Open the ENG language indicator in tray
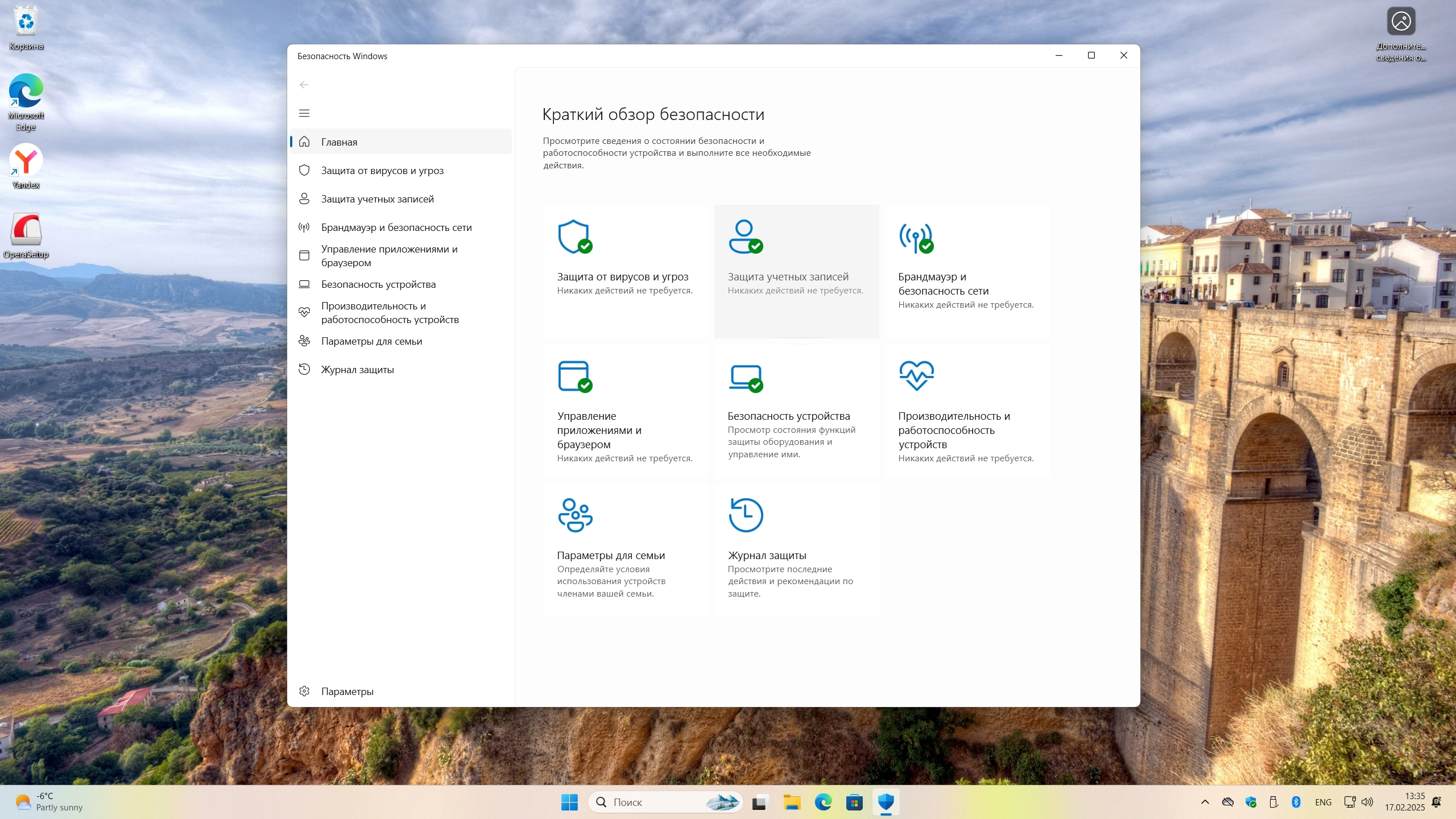Viewport: 1456px width, 819px height. pyautogui.click(x=1323, y=802)
